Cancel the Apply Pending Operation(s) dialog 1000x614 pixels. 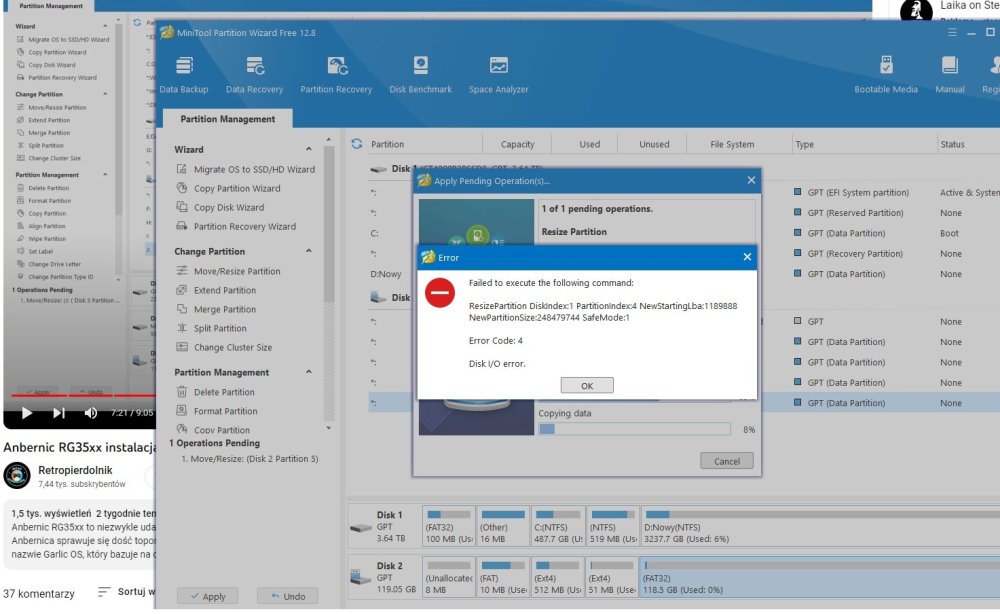pos(726,461)
